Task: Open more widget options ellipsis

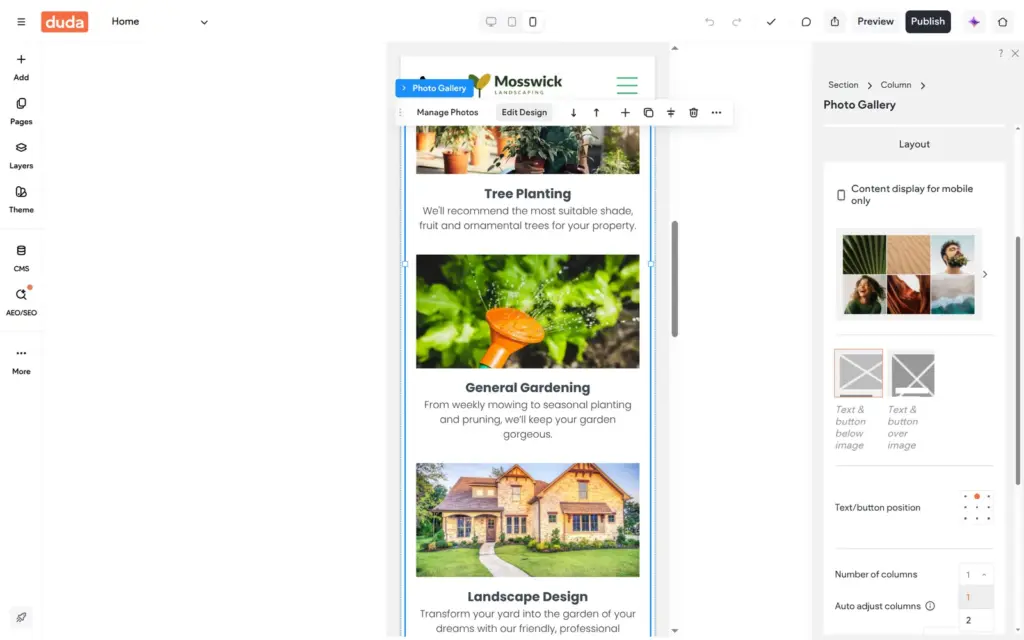Action: (716, 112)
